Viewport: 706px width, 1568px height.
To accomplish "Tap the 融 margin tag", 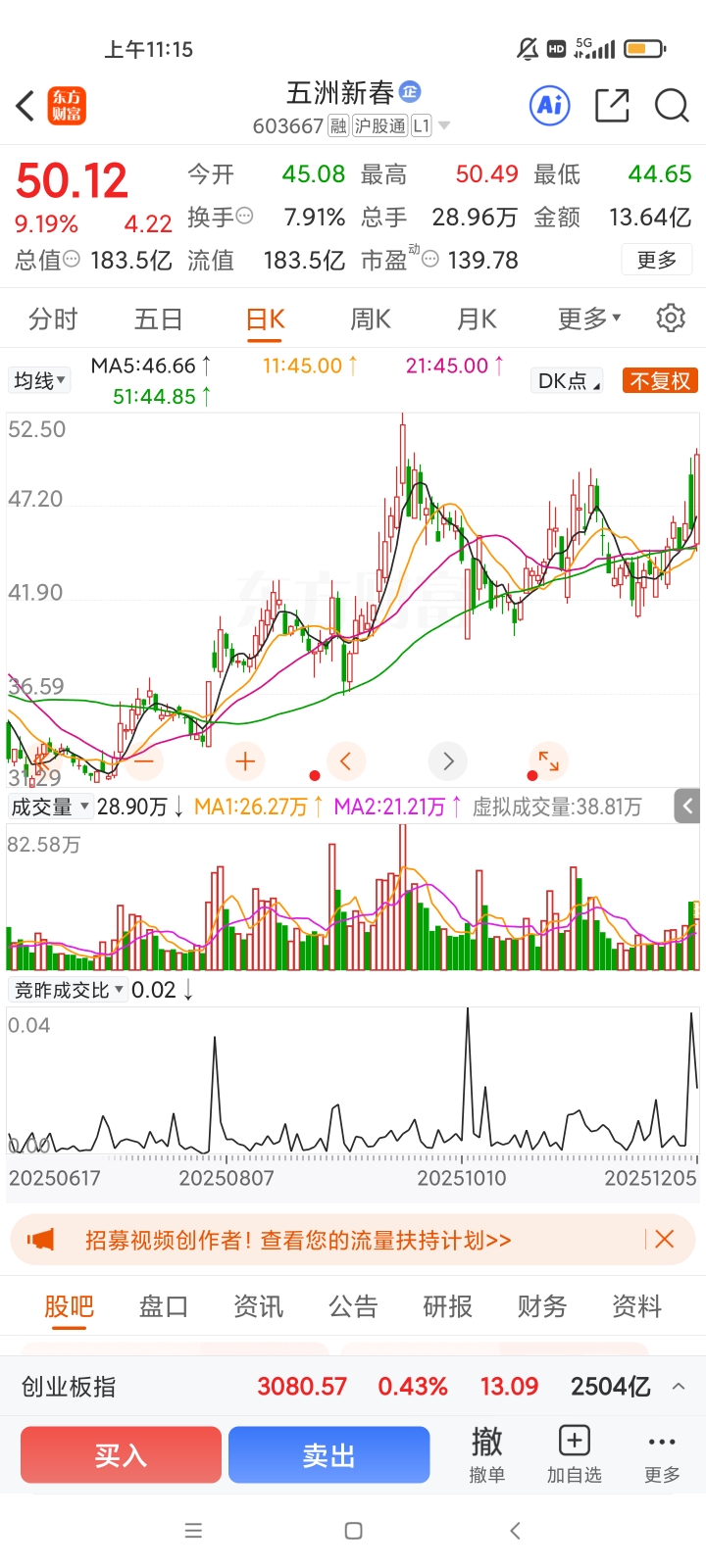I will (338, 125).
